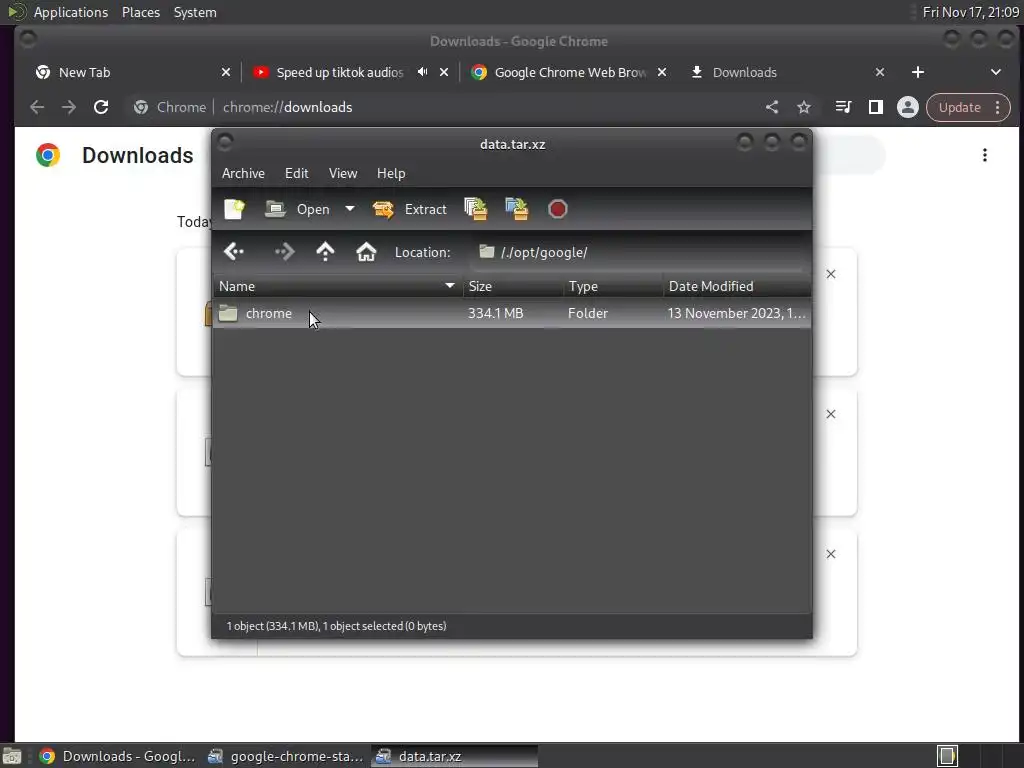Image resolution: width=1024 pixels, height=768 pixels.
Task: Show desktop icon in bottom panel
Action: [x=12, y=756]
